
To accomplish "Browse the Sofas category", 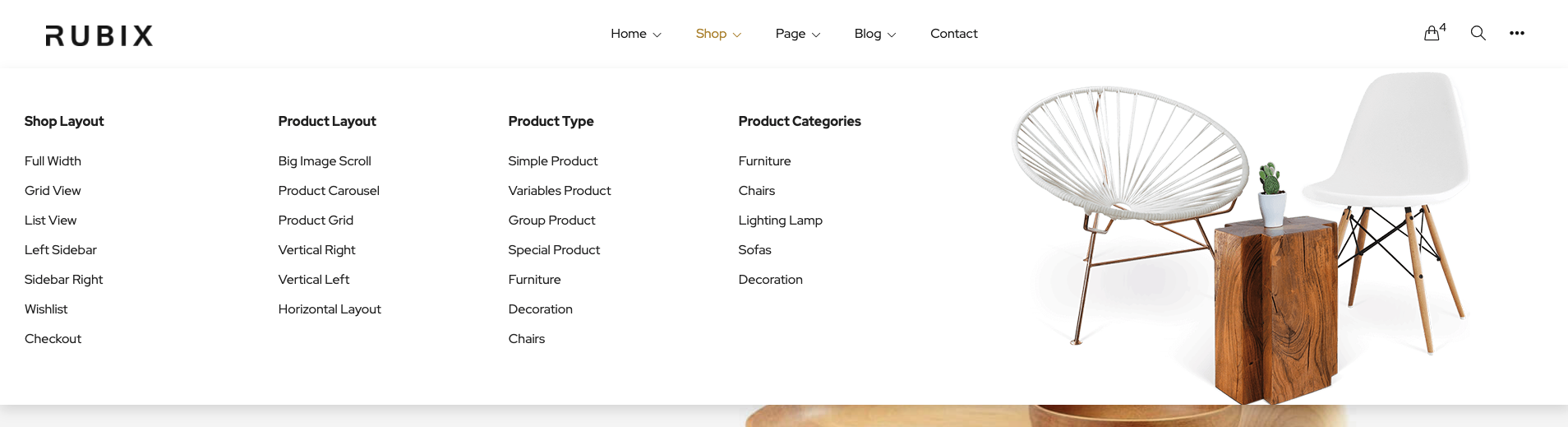I will pyautogui.click(x=754, y=250).
